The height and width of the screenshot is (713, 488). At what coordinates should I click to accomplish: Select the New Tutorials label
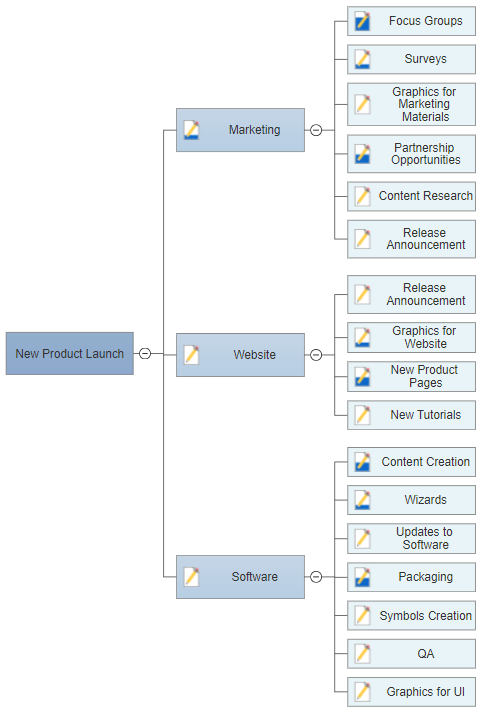point(425,415)
